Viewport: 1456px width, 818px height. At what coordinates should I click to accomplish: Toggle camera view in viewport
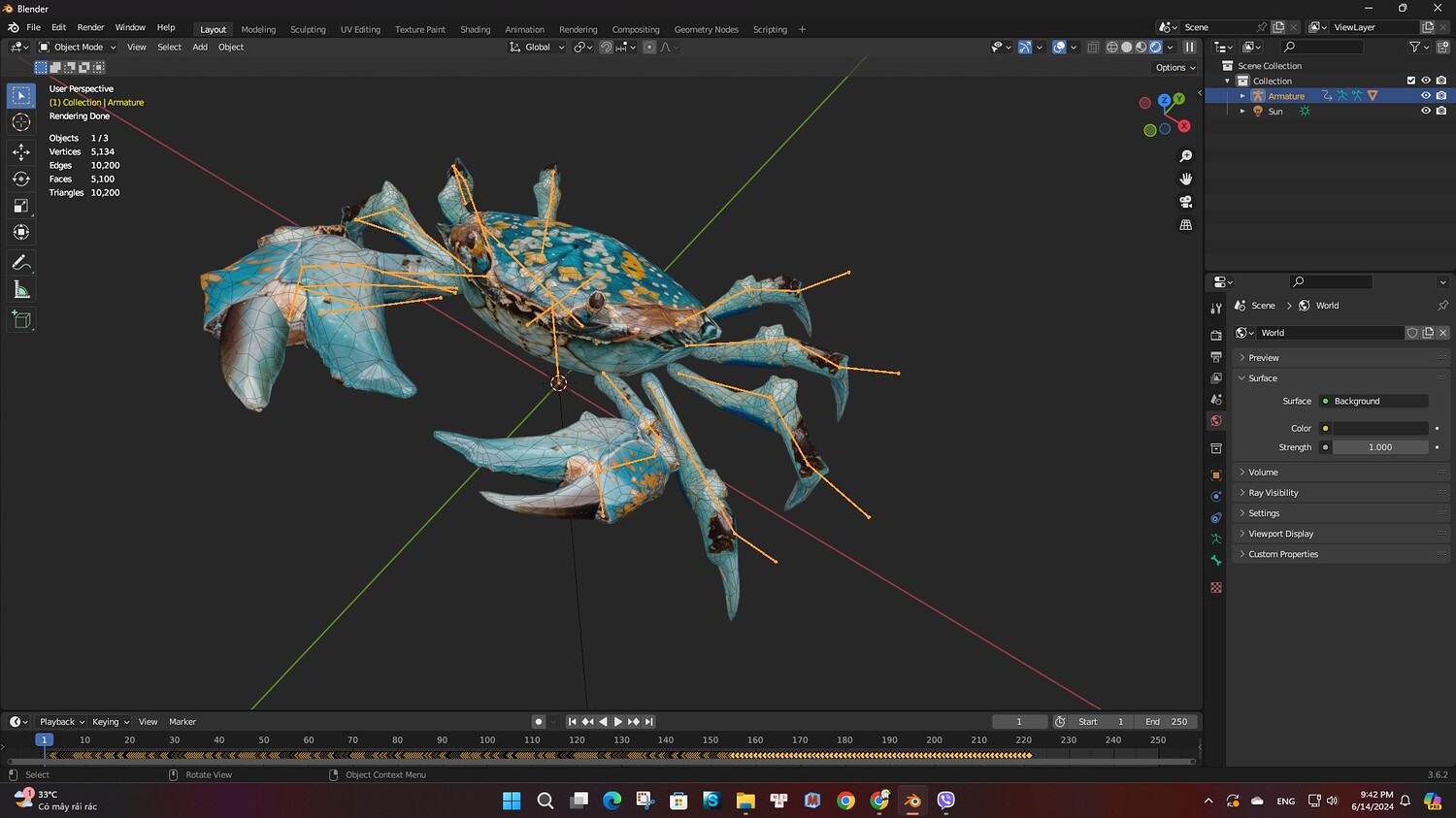(1185, 202)
